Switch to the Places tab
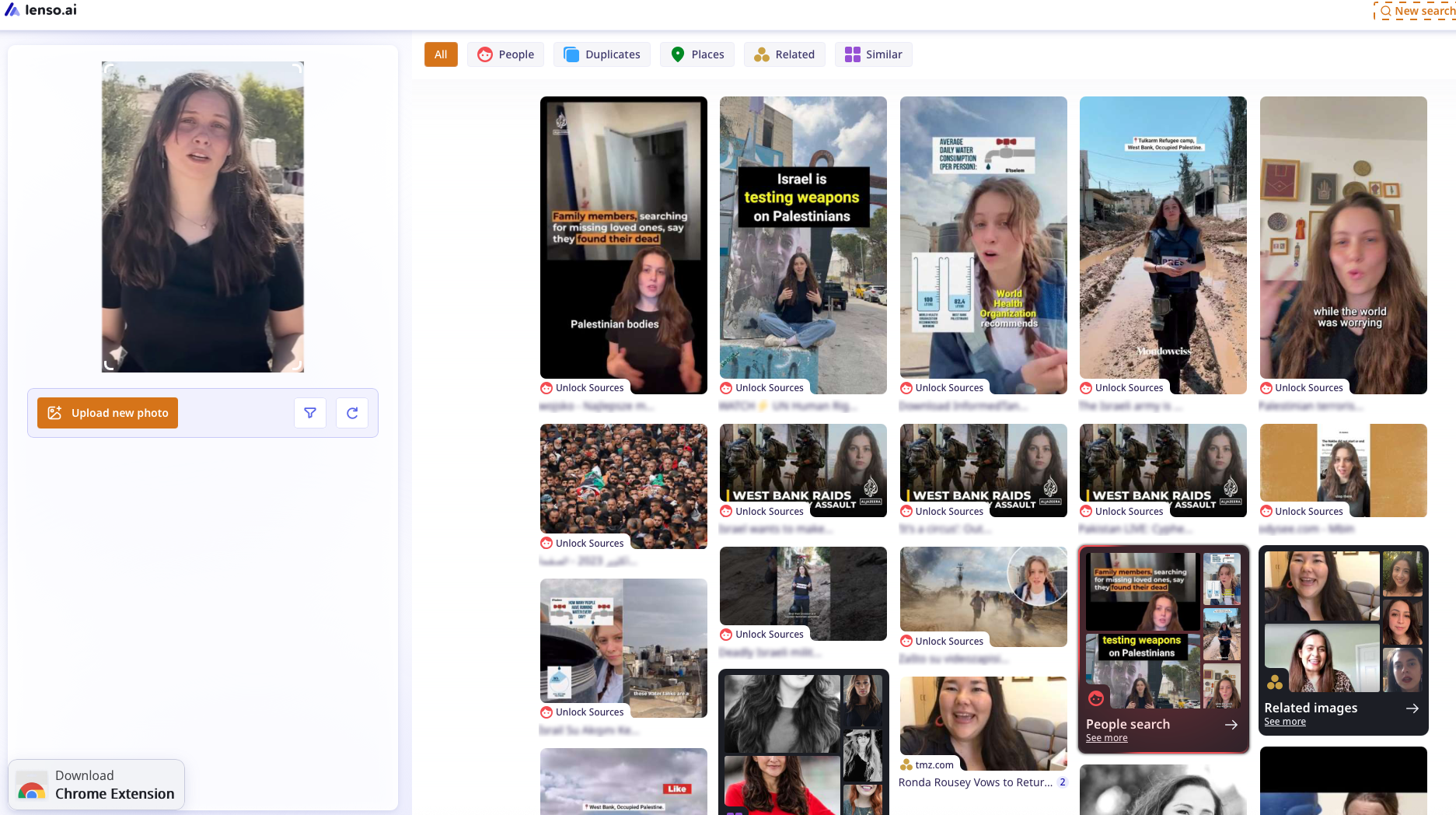 697,54
